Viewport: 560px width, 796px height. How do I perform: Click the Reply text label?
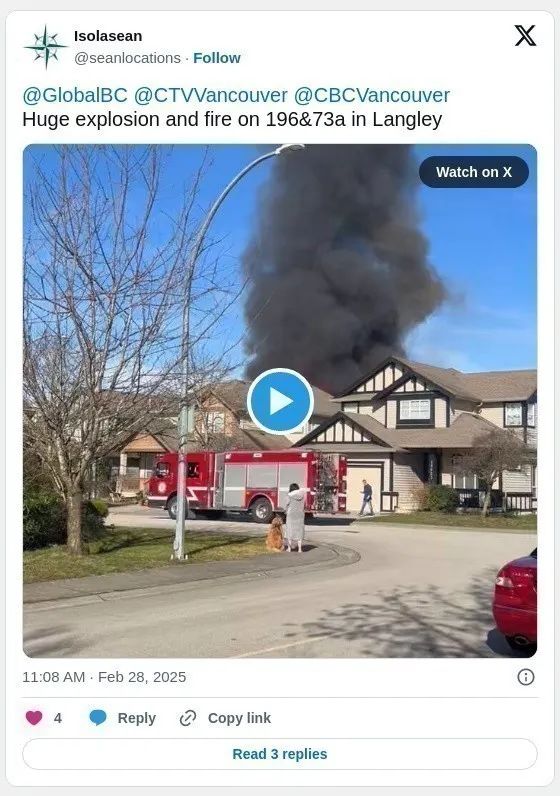[137, 718]
